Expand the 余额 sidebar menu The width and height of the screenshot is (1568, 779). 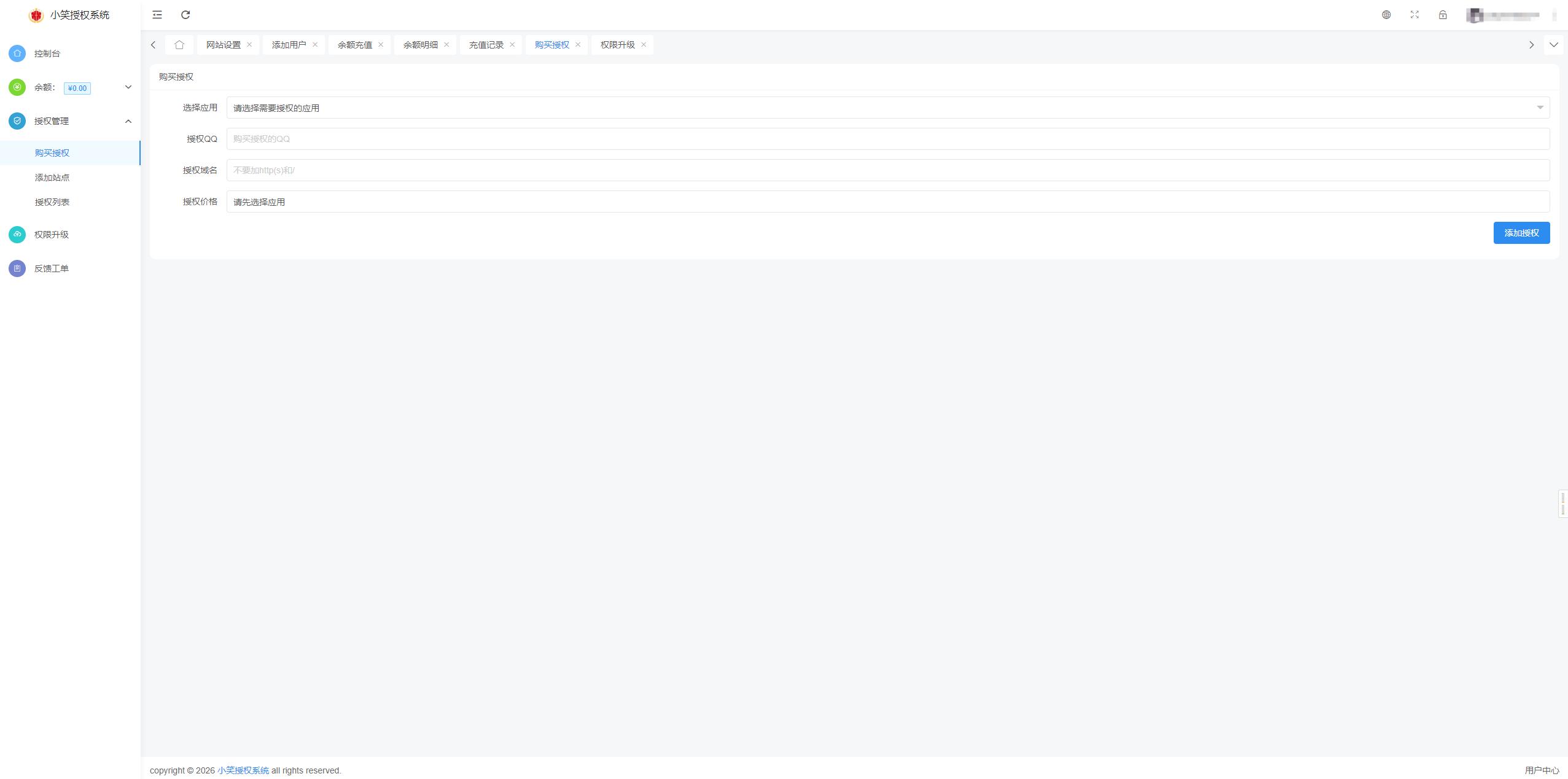(128, 87)
